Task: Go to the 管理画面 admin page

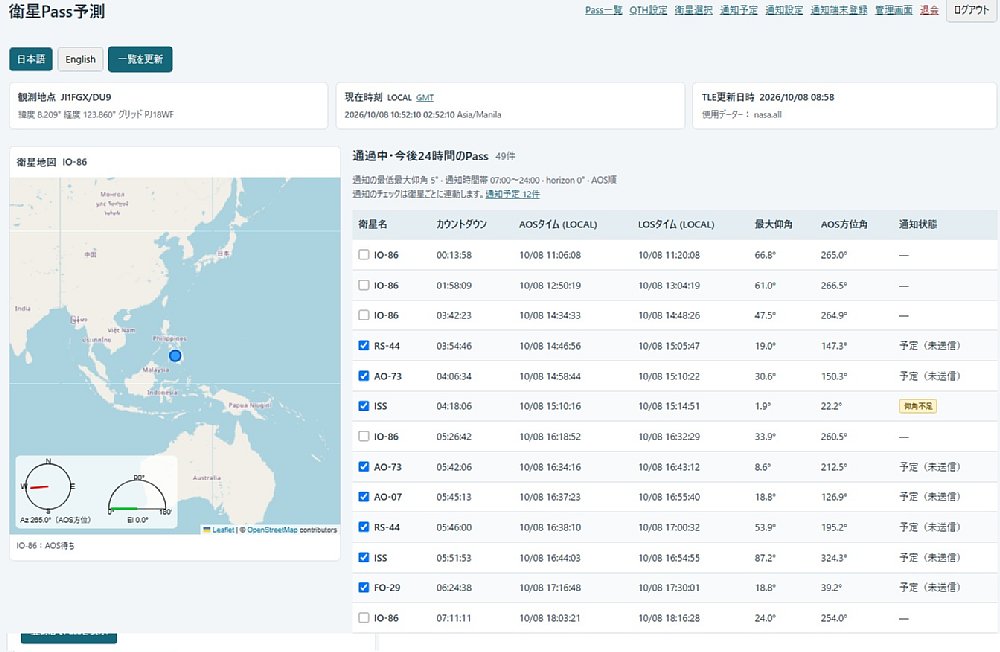Action: point(893,10)
